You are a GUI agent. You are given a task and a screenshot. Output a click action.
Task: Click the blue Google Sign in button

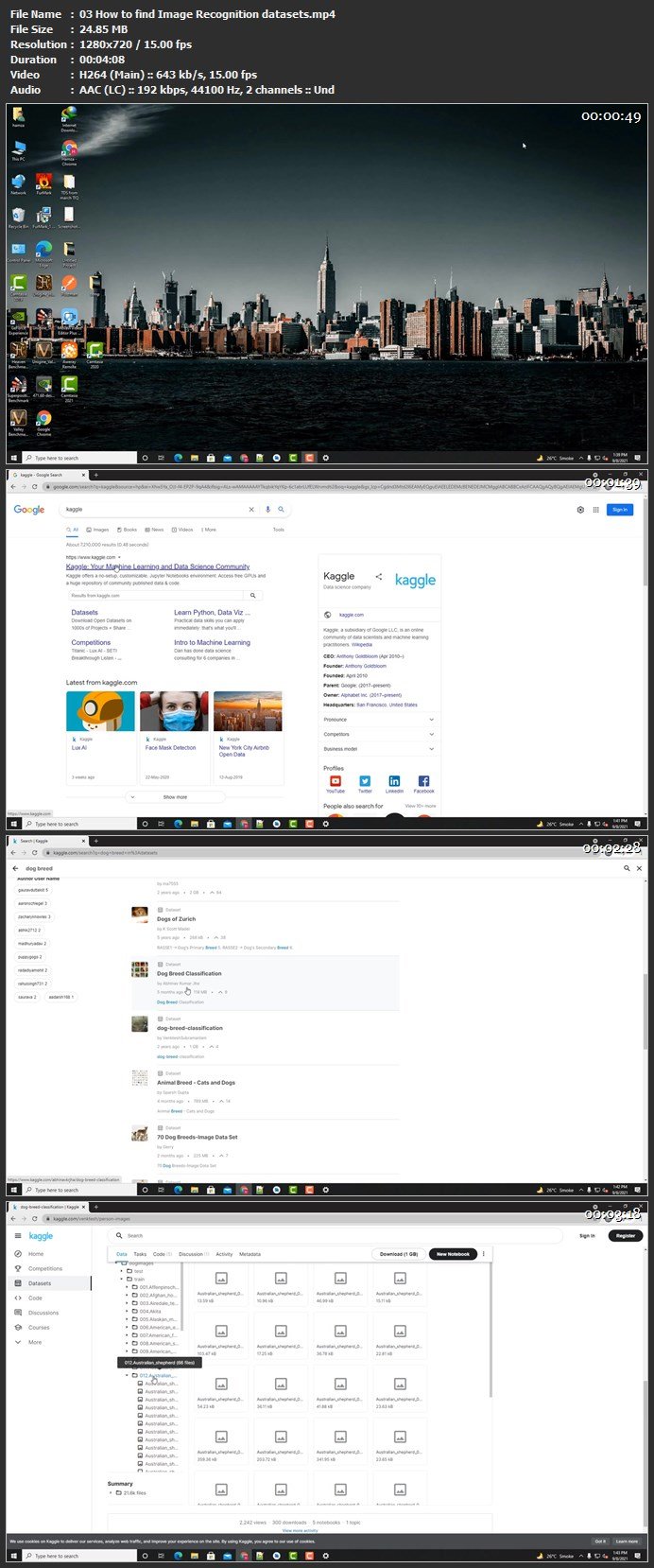click(x=619, y=509)
